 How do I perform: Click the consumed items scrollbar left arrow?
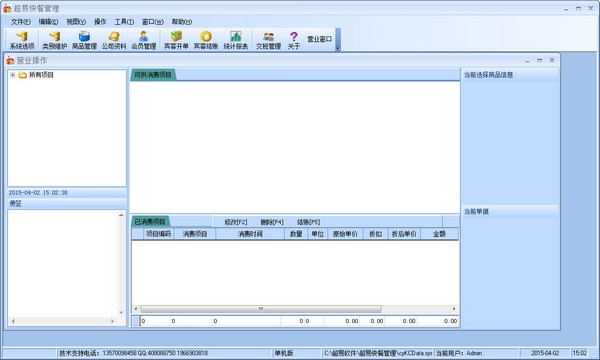point(136,309)
